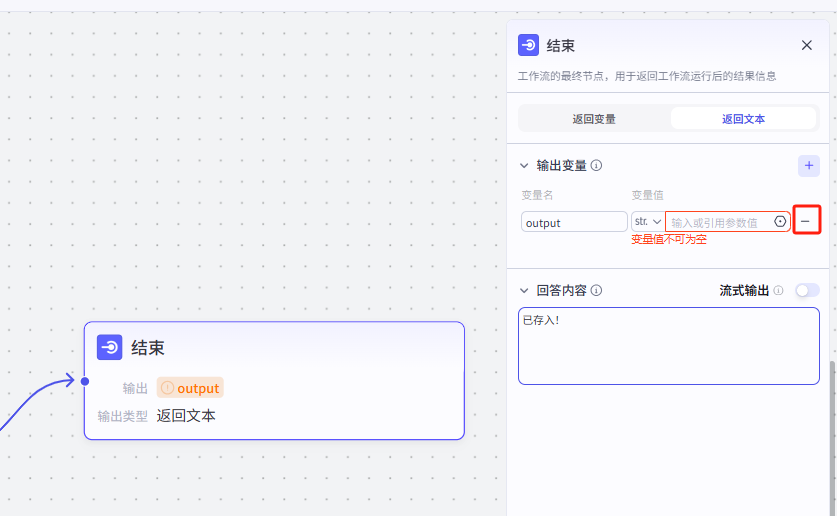Click info icon next to 流式输出

click(x=778, y=291)
